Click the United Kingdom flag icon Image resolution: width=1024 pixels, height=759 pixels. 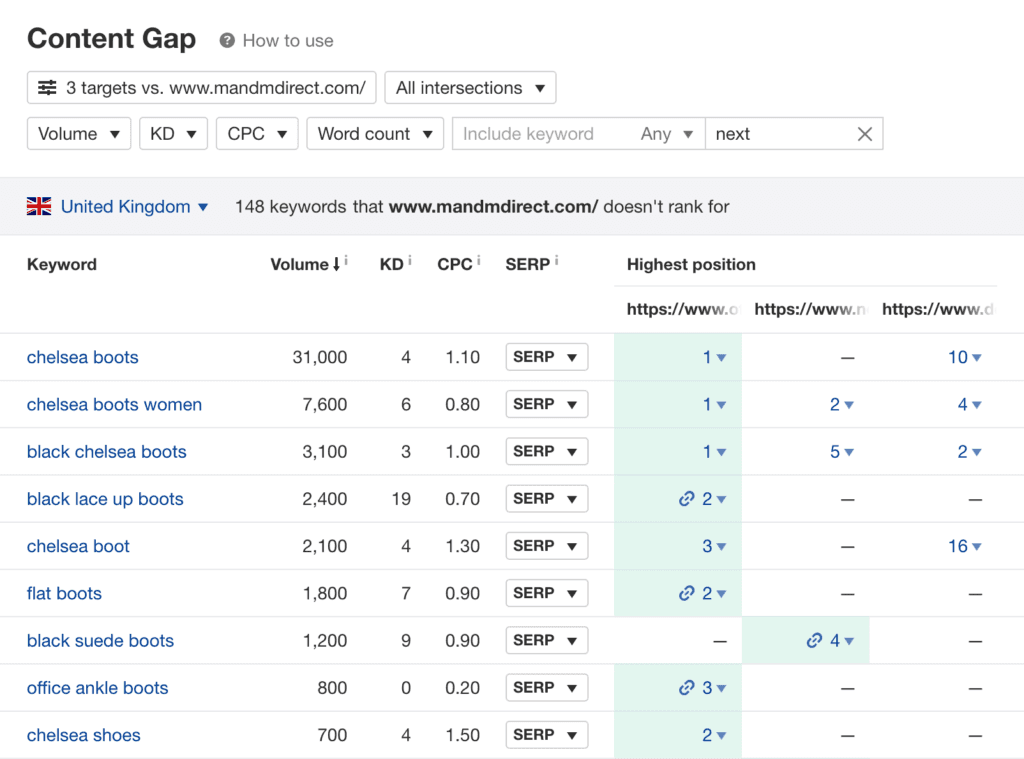click(39, 206)
